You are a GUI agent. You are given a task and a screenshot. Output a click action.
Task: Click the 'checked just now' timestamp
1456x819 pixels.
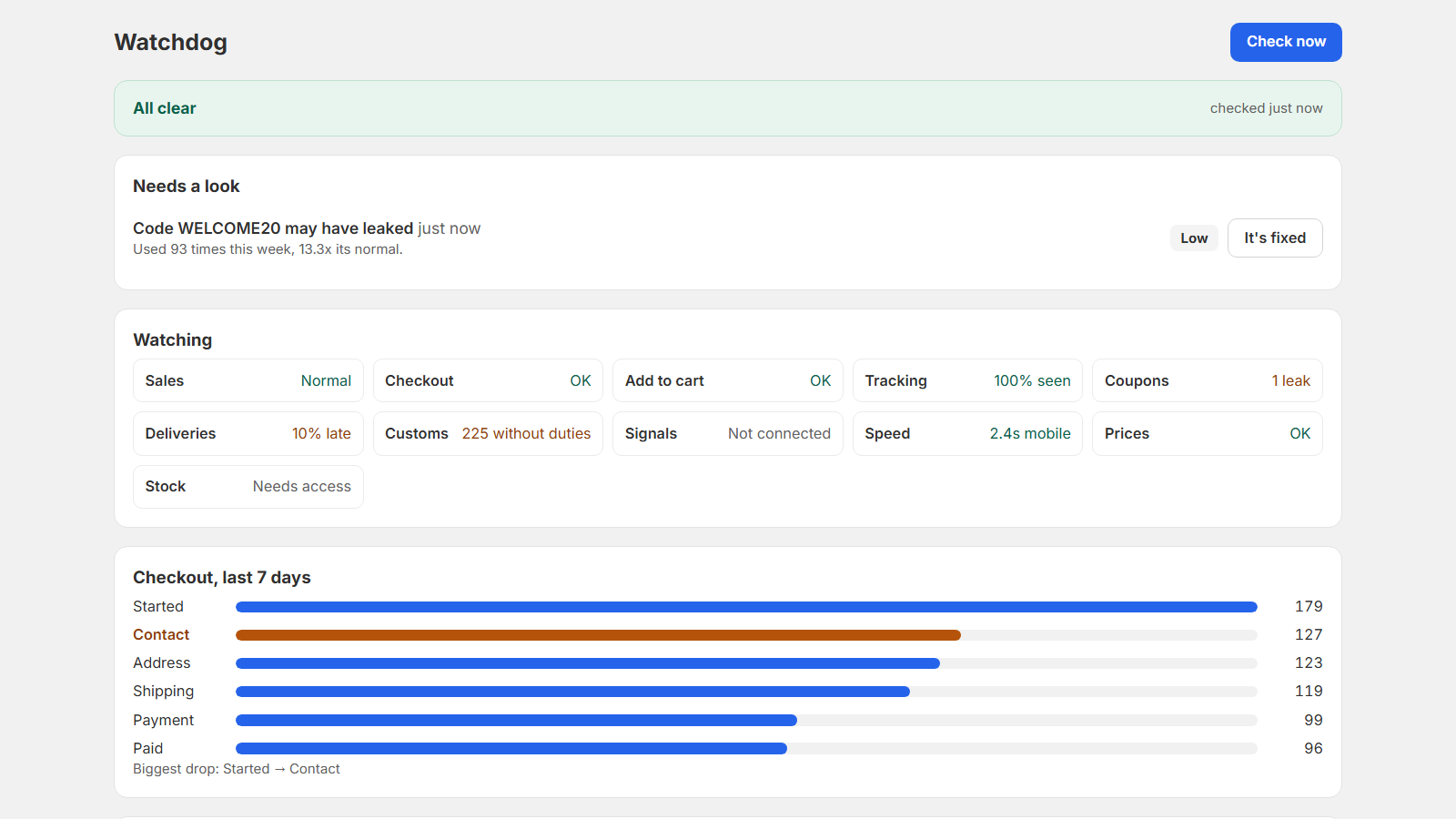pyautogui.click(x=1266, y=108)
